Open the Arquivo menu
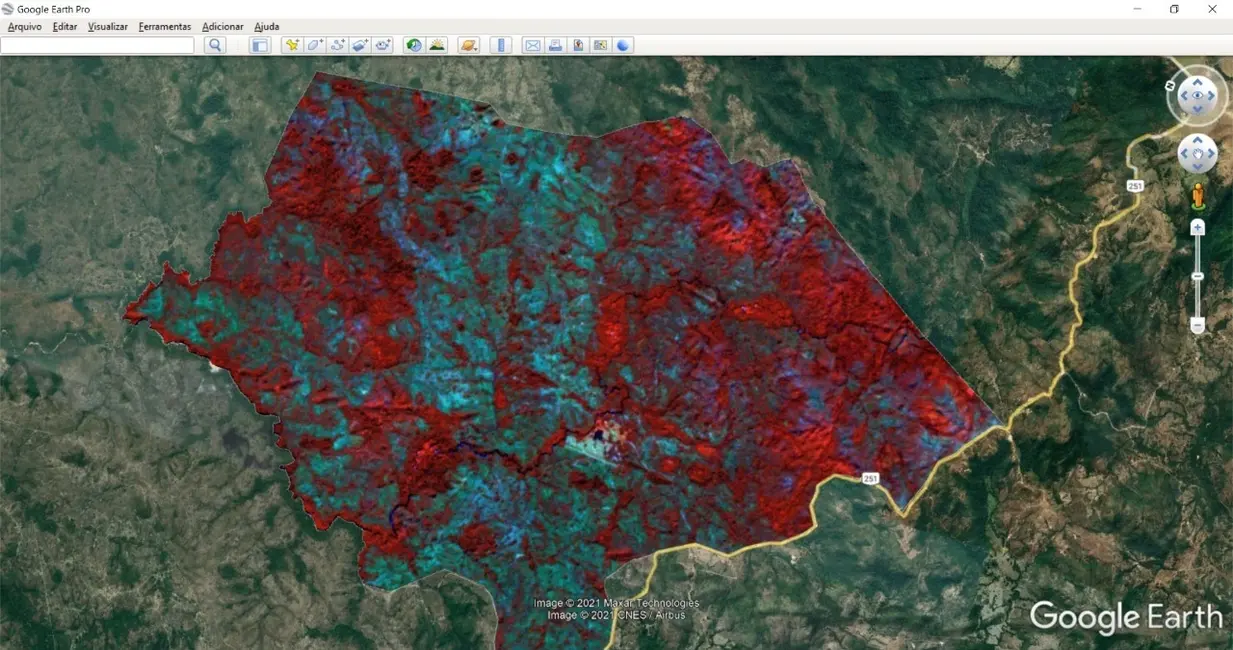 point(25,27)
